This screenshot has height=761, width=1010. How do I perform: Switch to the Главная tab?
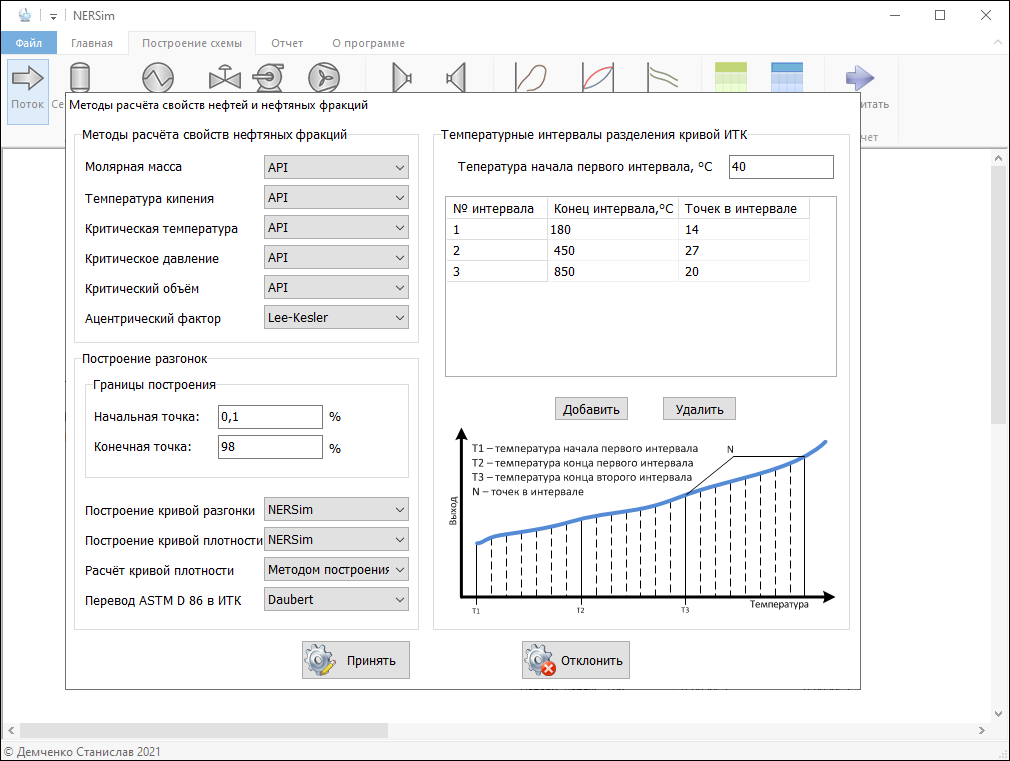pos(92,43)
